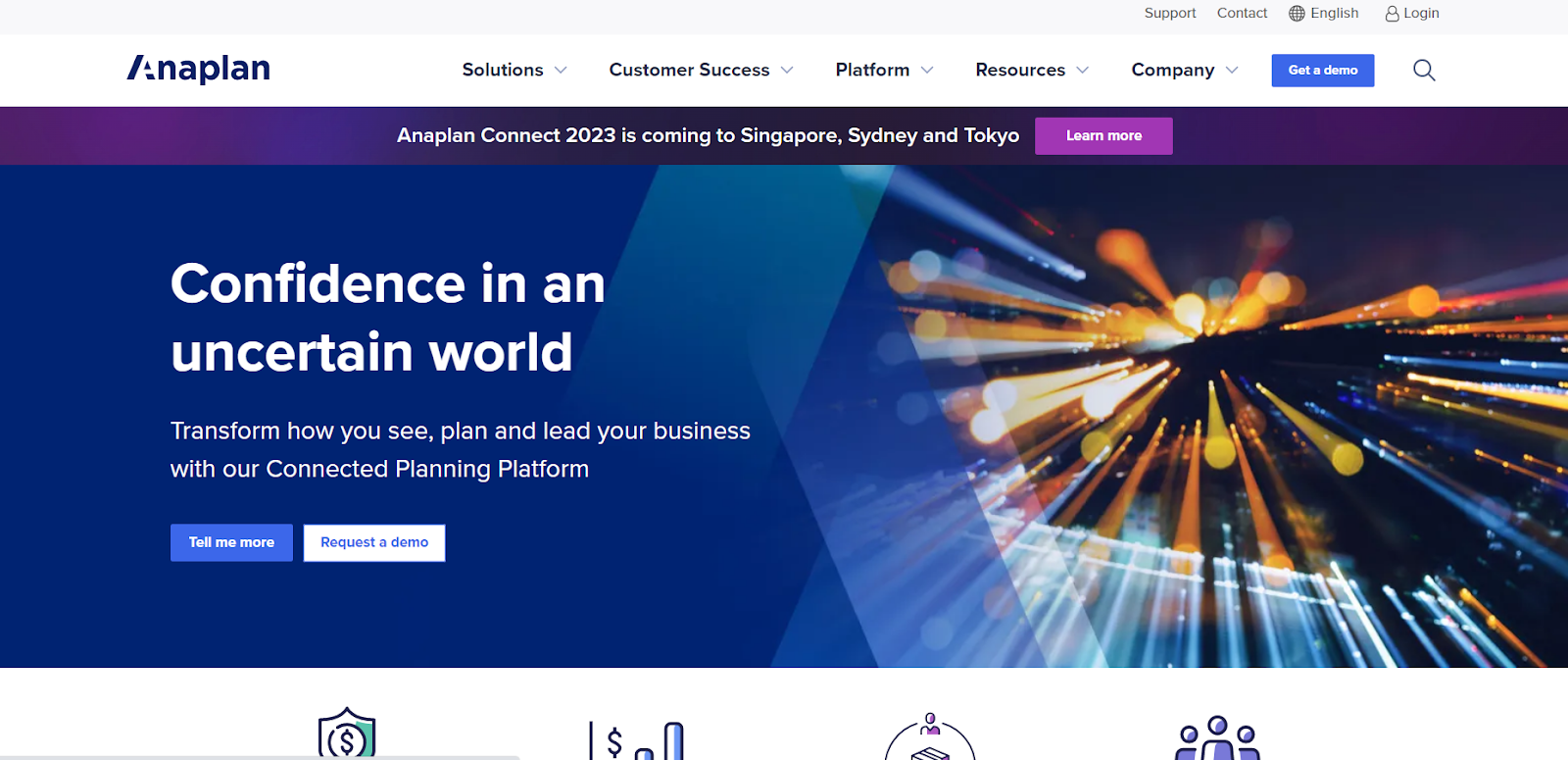Expand the Solutions chevron
The height and width of the screenshot is (760, 1568).
pos(561,70)
